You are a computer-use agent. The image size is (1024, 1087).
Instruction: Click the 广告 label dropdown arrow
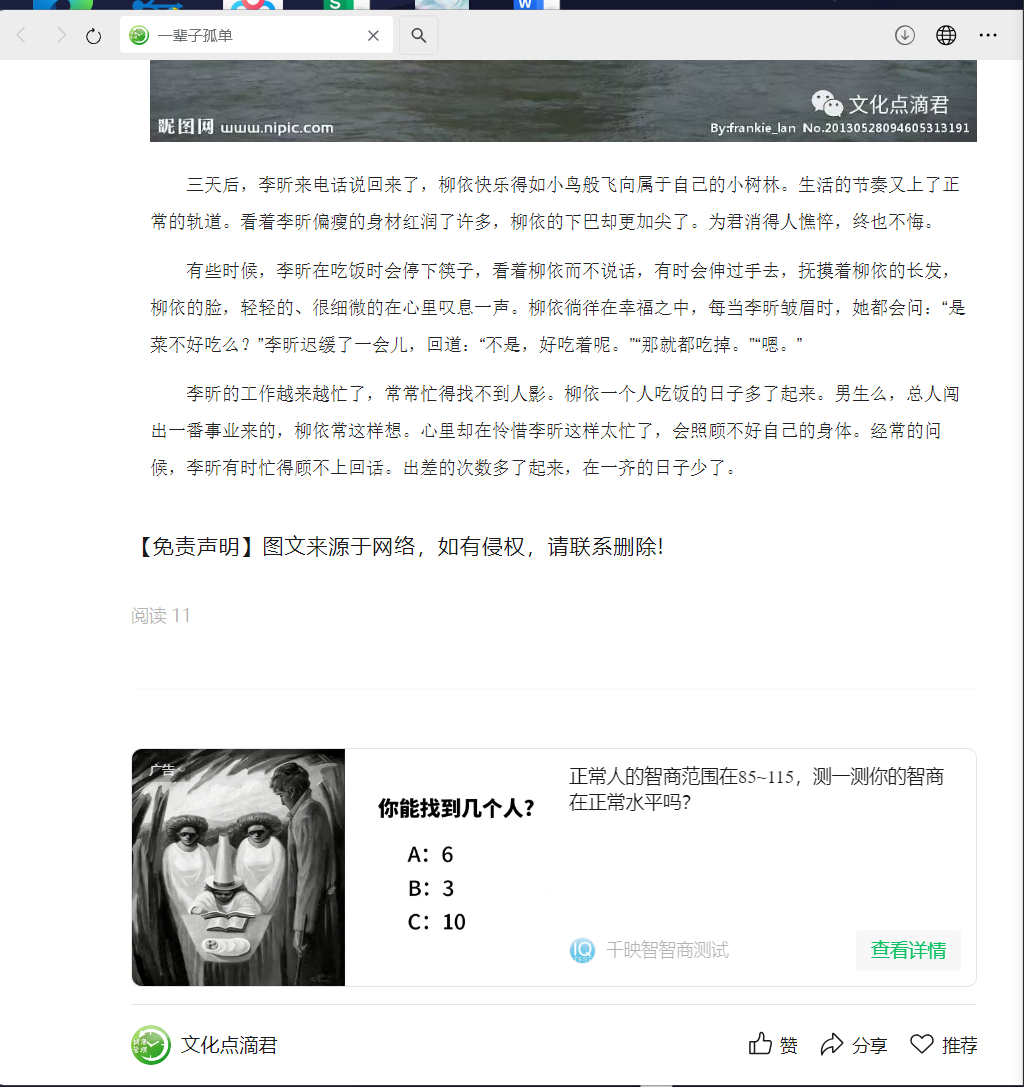pyautogui.click(x=182, y=770)
